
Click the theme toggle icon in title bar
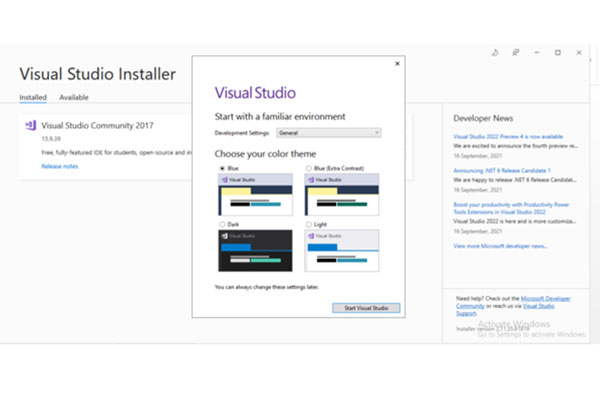point(496,52)
